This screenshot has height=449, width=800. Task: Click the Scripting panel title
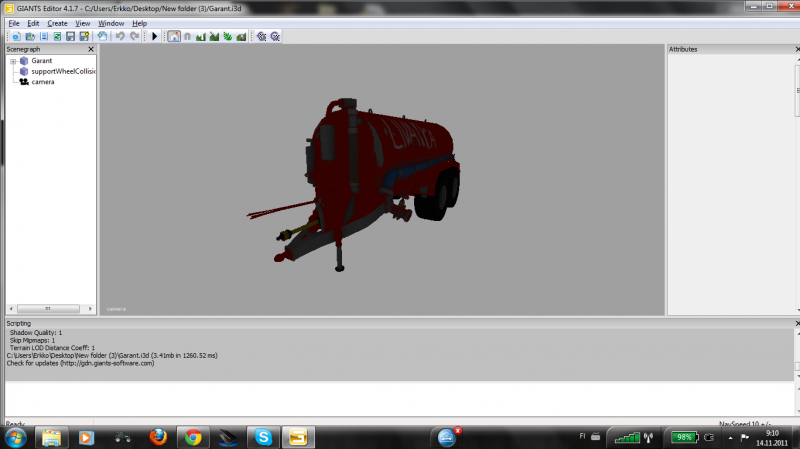(18, 323)
